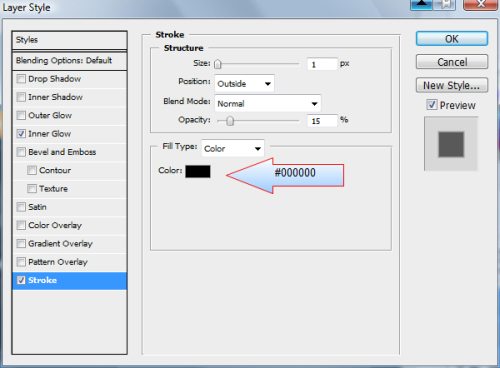Open the Position dropdown showing Outside
500x368 pixels.
(x=244, y=84)
